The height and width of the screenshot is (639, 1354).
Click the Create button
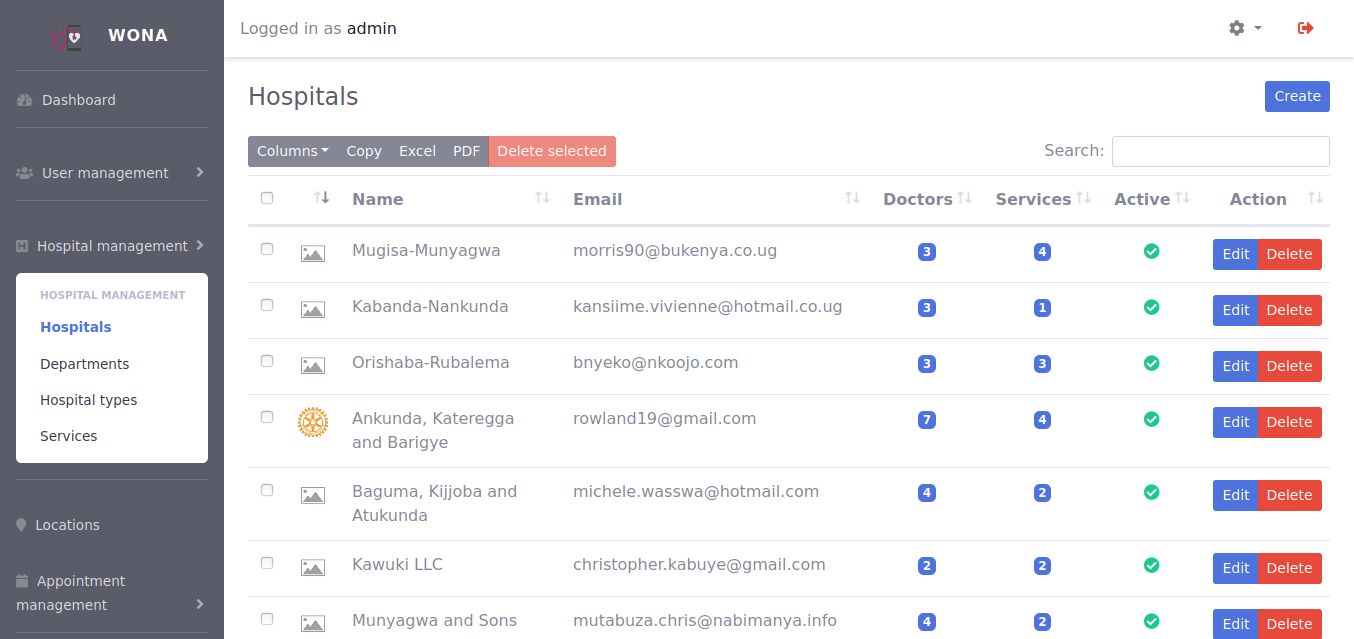click(1297, 96)
